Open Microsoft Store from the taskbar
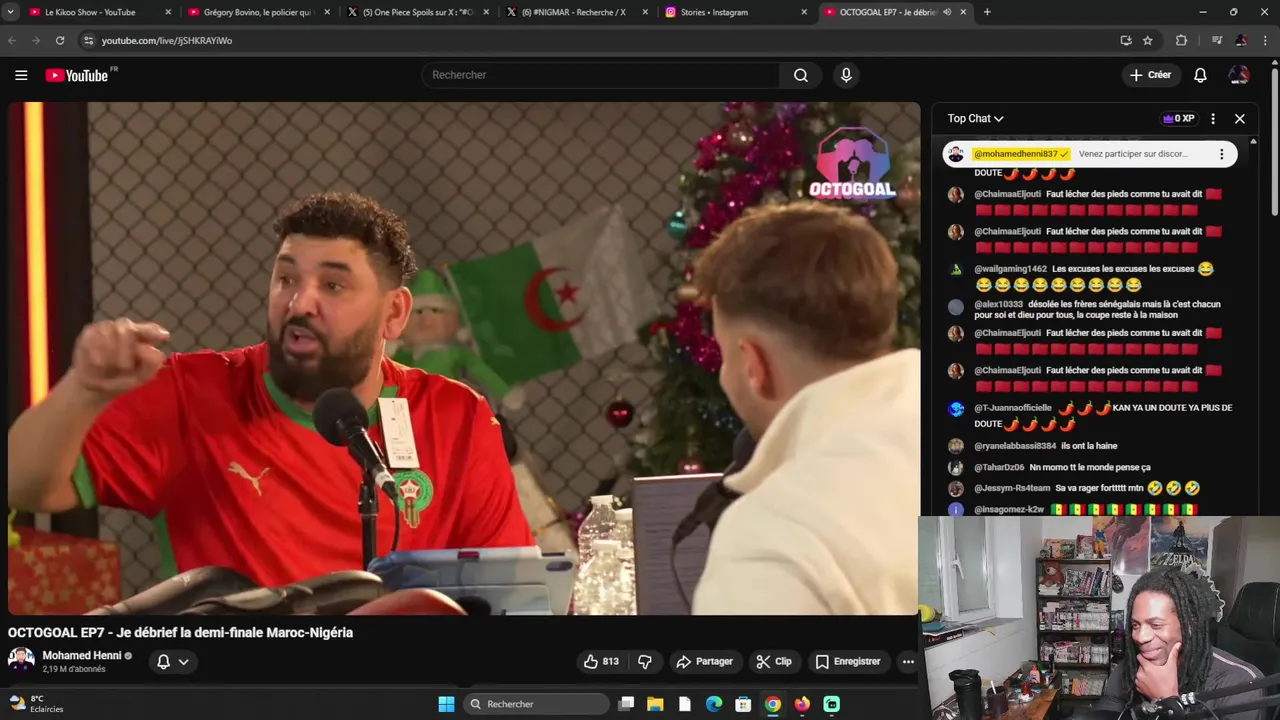This screenshot has height=720, width=1280. tap(743, 704)
